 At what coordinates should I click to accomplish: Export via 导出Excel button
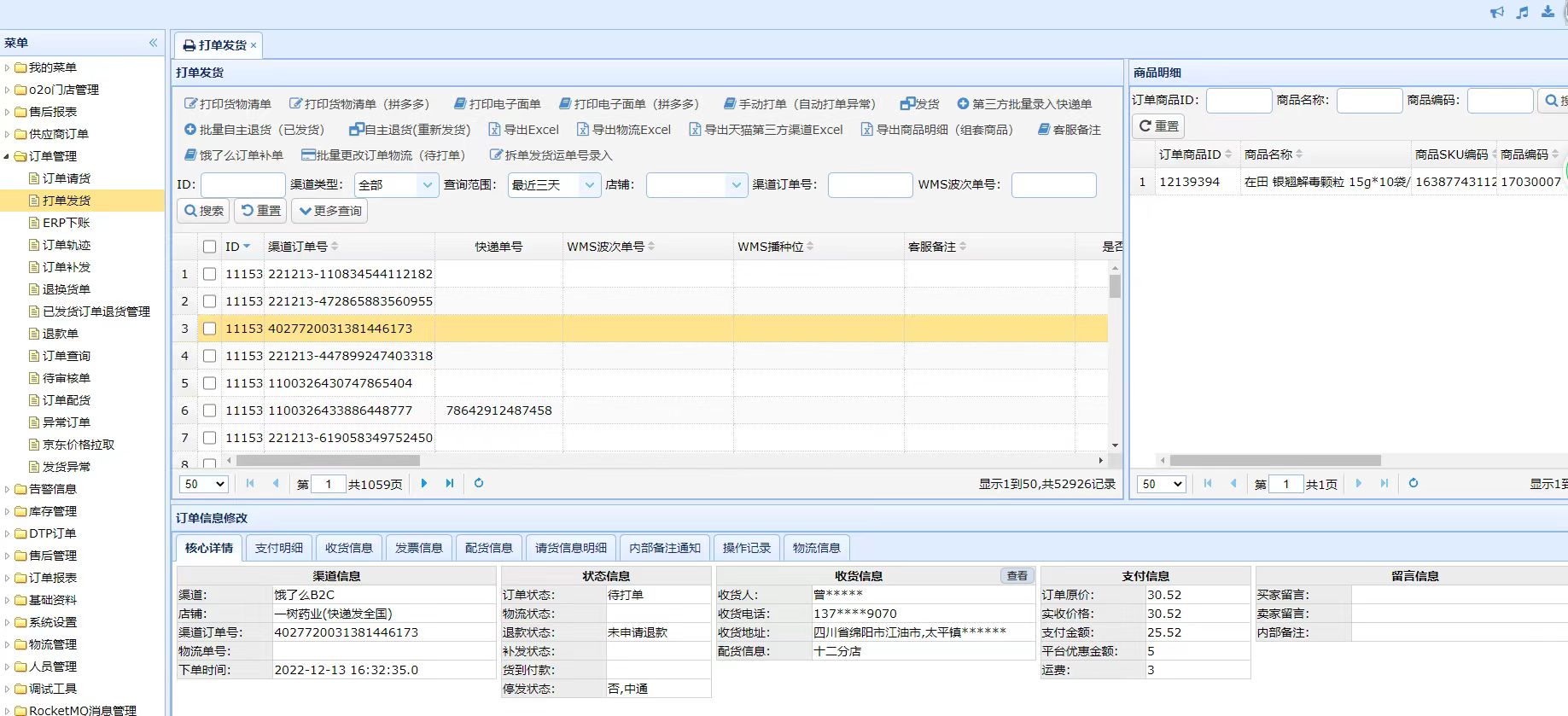[523, 130]
